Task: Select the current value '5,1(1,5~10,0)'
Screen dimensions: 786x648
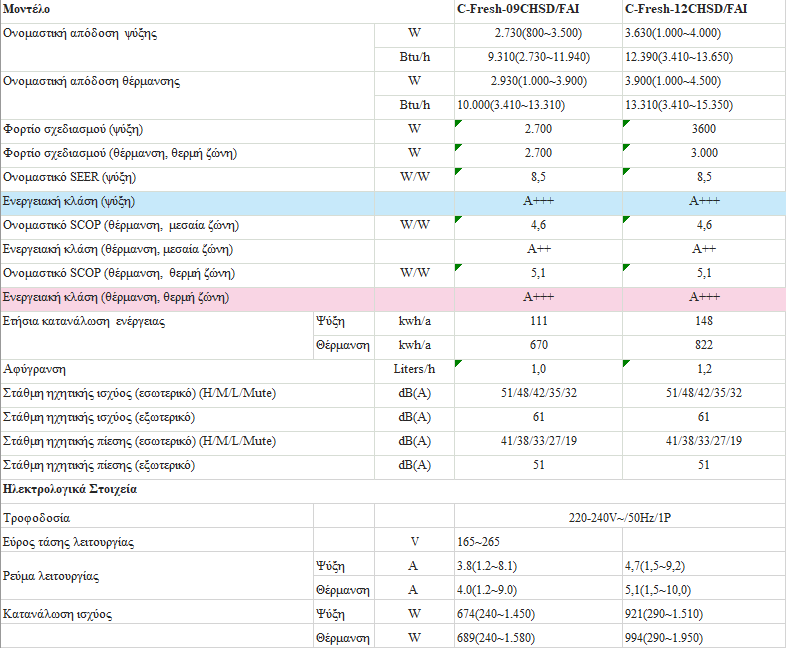Action: tap(658, 590)
